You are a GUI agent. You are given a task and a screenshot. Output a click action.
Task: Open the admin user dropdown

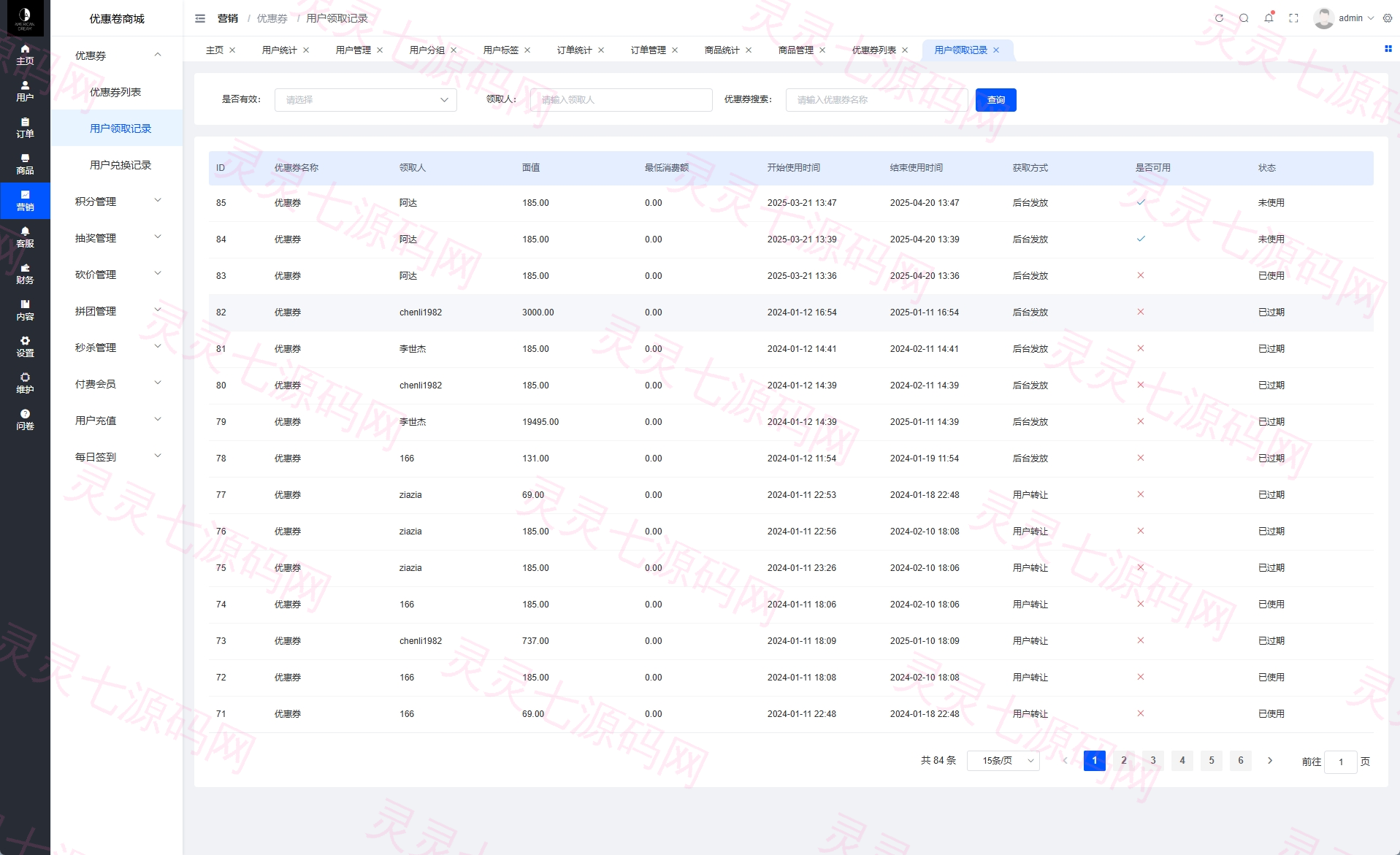pyautogui.click(x=1344, y=18)
